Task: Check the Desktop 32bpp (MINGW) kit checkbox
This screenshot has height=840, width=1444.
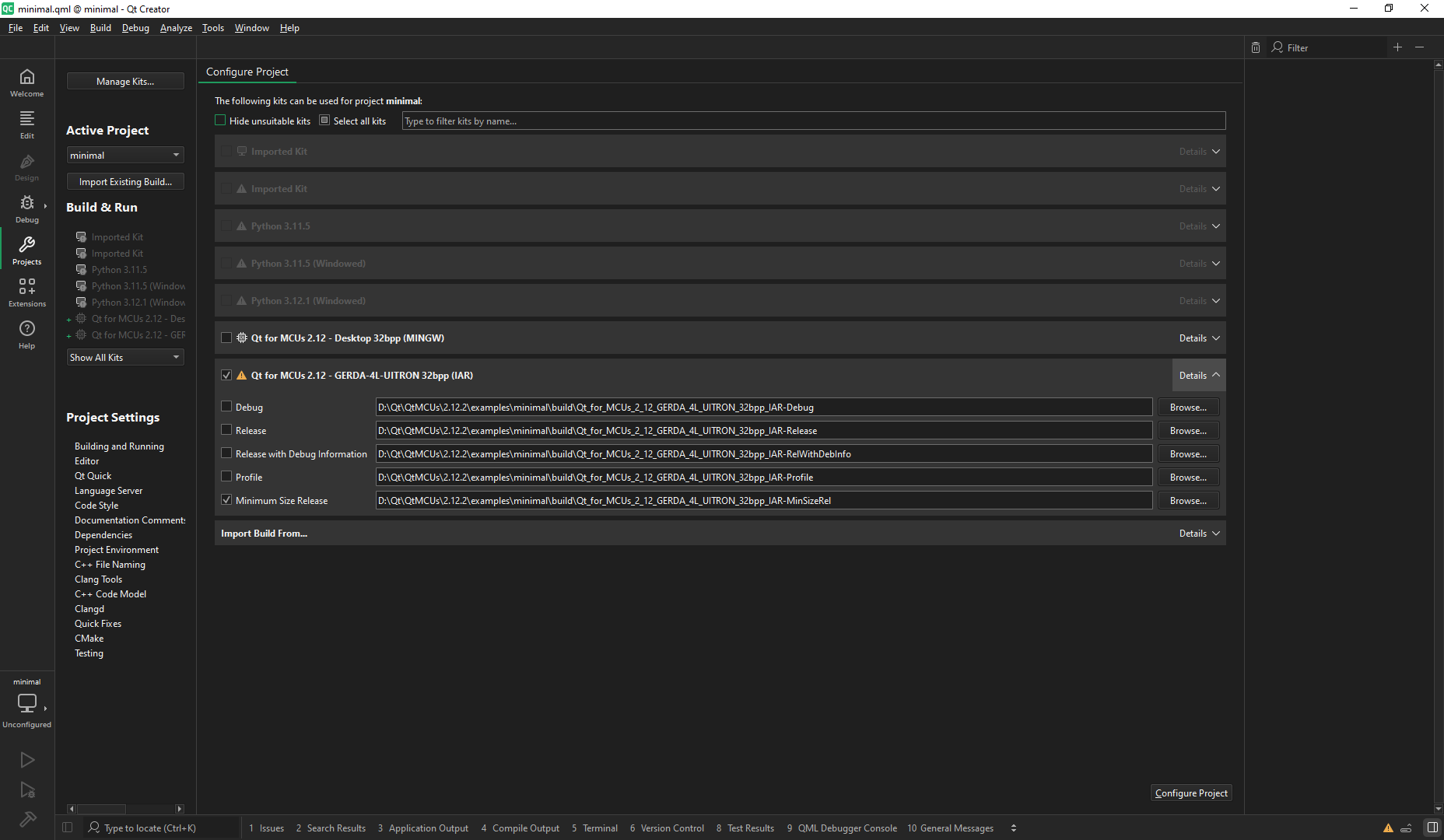Action: (x=226, y=338)
